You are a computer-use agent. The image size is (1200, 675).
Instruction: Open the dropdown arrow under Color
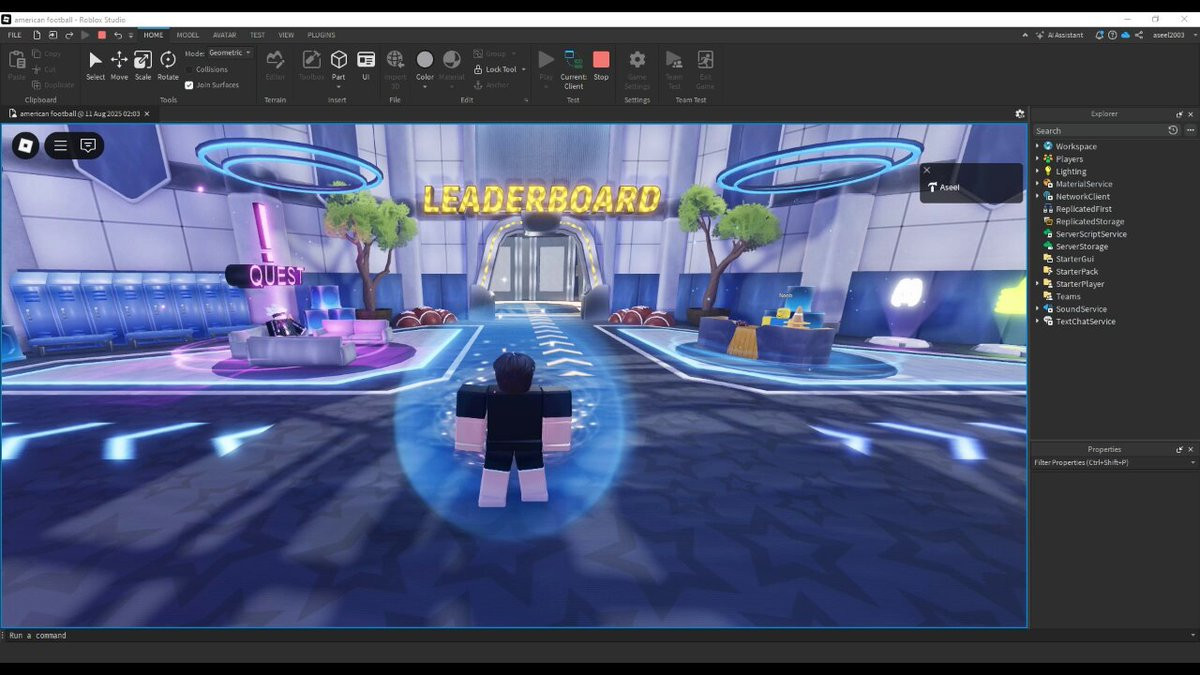(x=425, y=87)
